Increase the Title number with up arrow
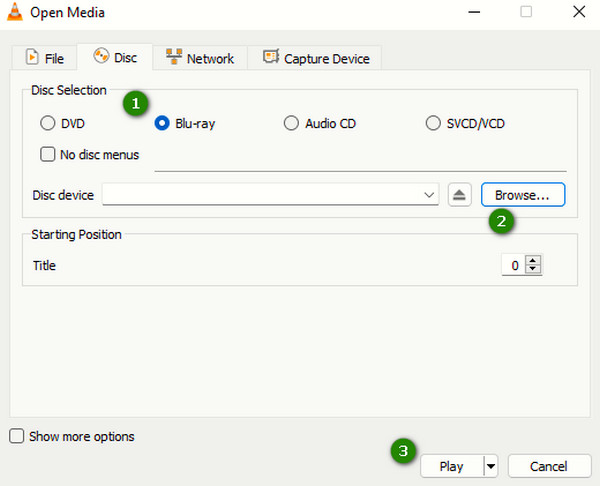600x486 pixels. coord(533,261)
